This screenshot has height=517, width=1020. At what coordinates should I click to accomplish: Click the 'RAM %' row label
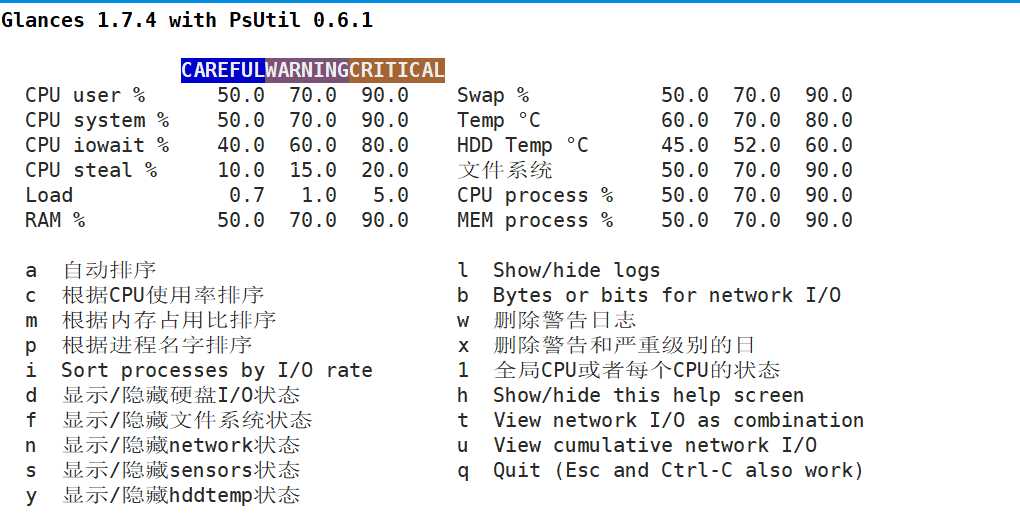tap(55, 220)
